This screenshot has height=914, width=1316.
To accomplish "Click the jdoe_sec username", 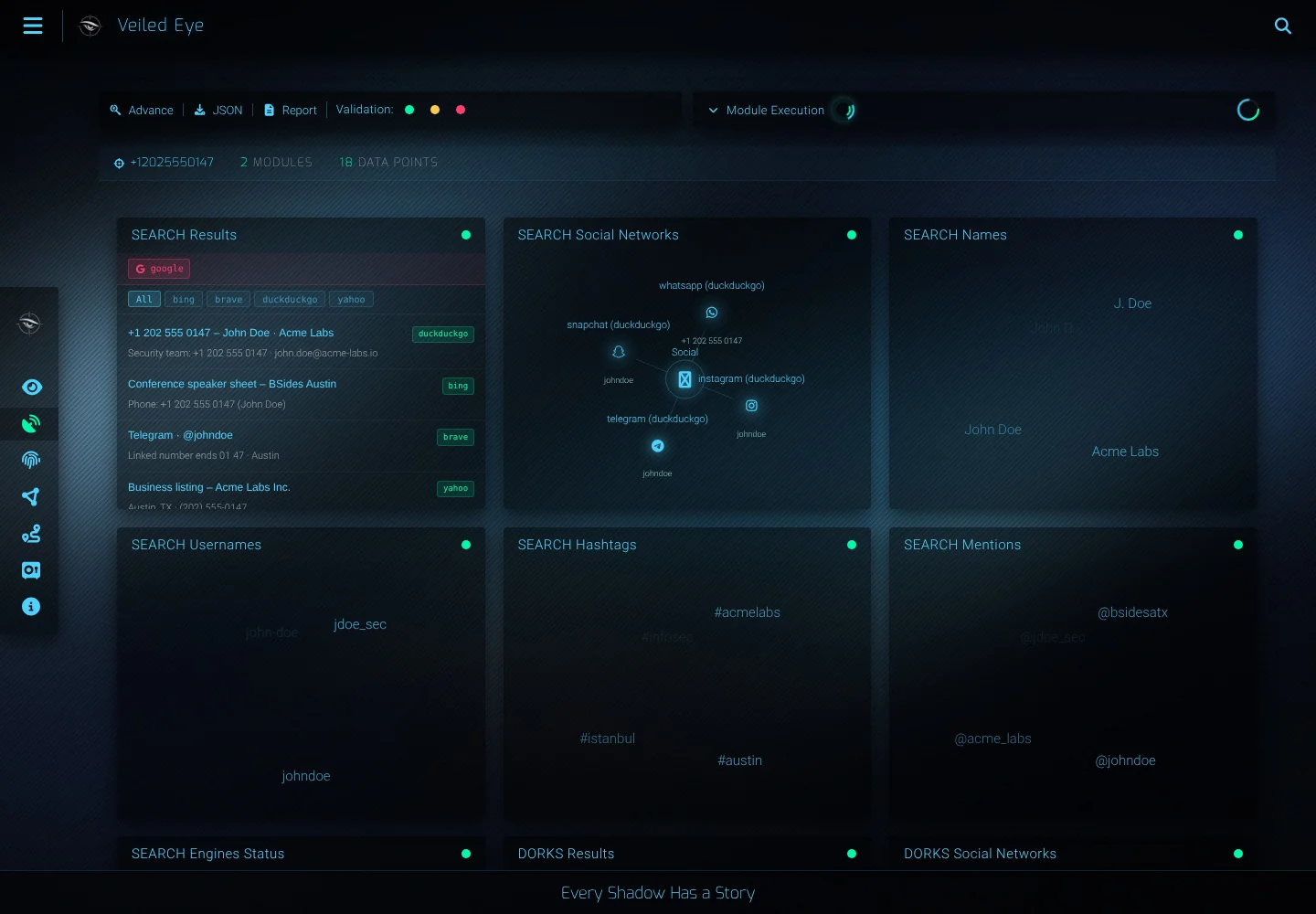I will click(x=360, y=624).
